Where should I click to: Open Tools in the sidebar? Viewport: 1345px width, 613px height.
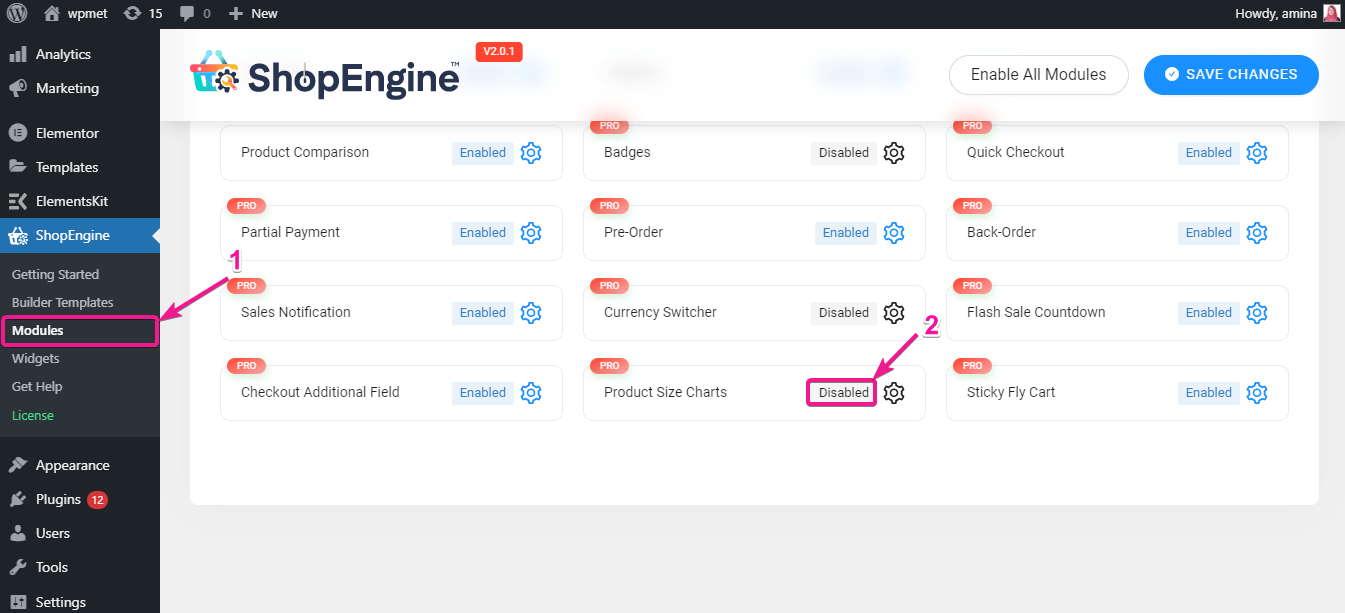(80, 567)
